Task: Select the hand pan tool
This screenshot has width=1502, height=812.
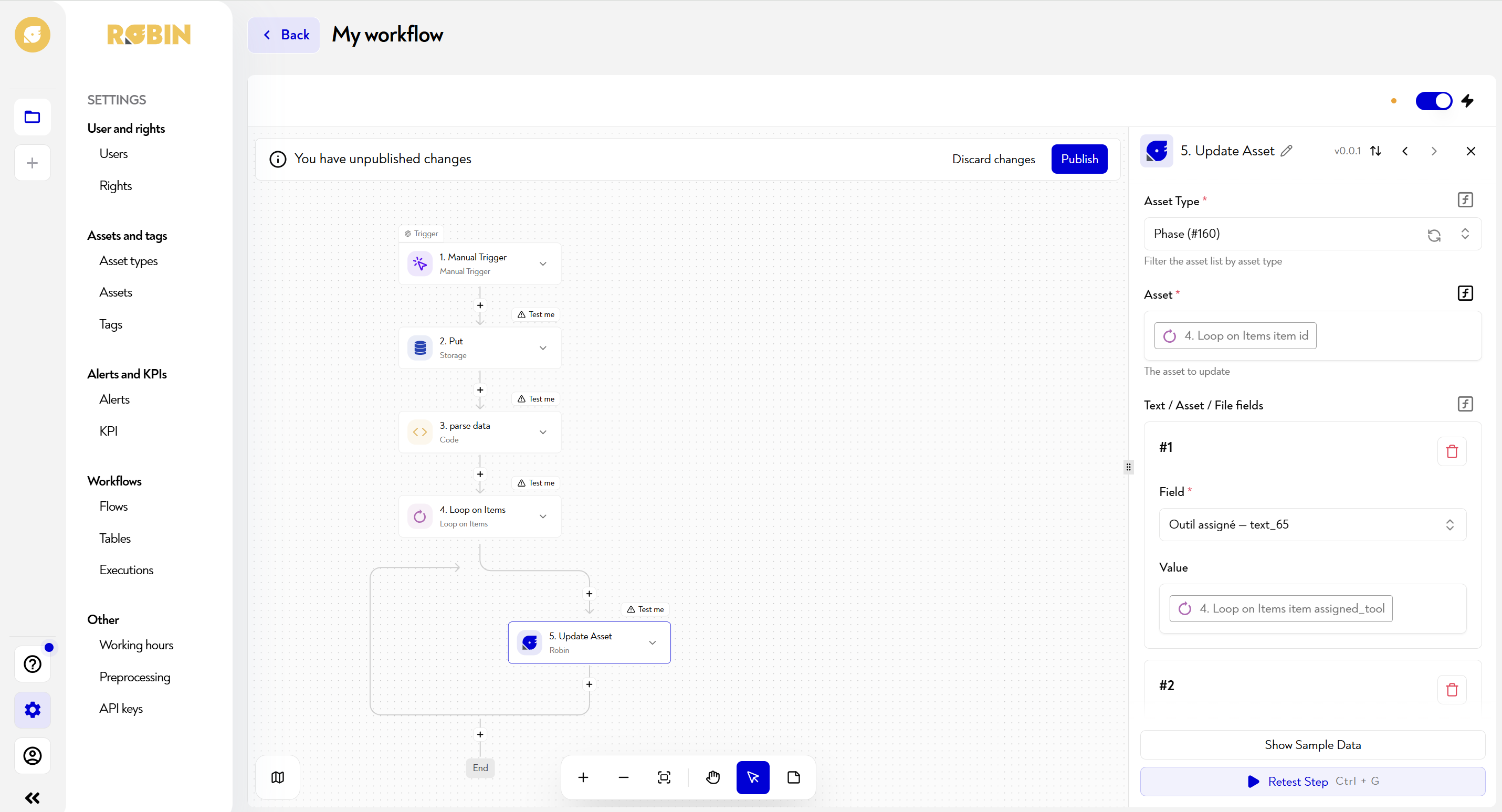Action: [712, 777]
